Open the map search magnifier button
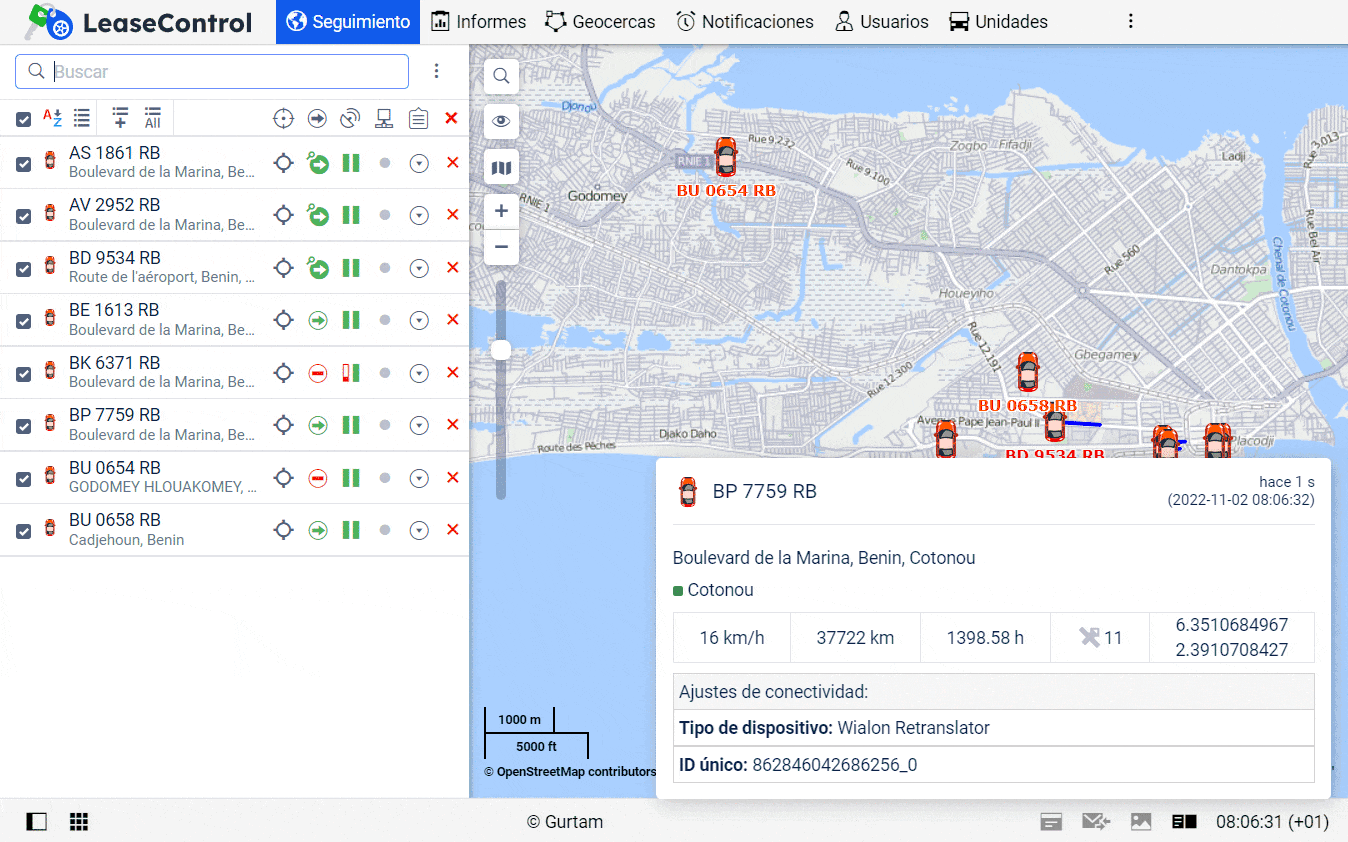 pyautogui.click(x=501, y=75)
